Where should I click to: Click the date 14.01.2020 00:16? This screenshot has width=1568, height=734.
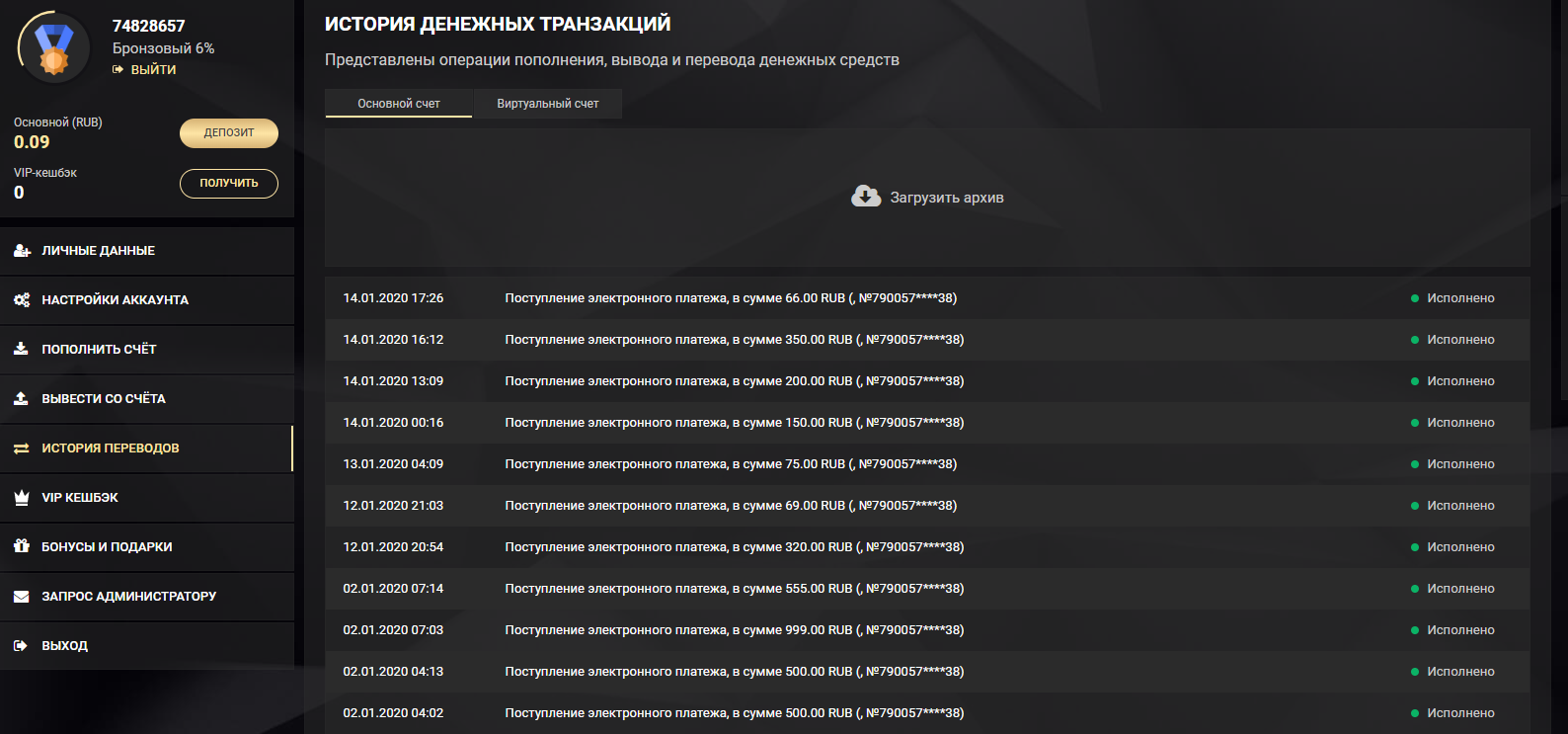pos(393,423)
